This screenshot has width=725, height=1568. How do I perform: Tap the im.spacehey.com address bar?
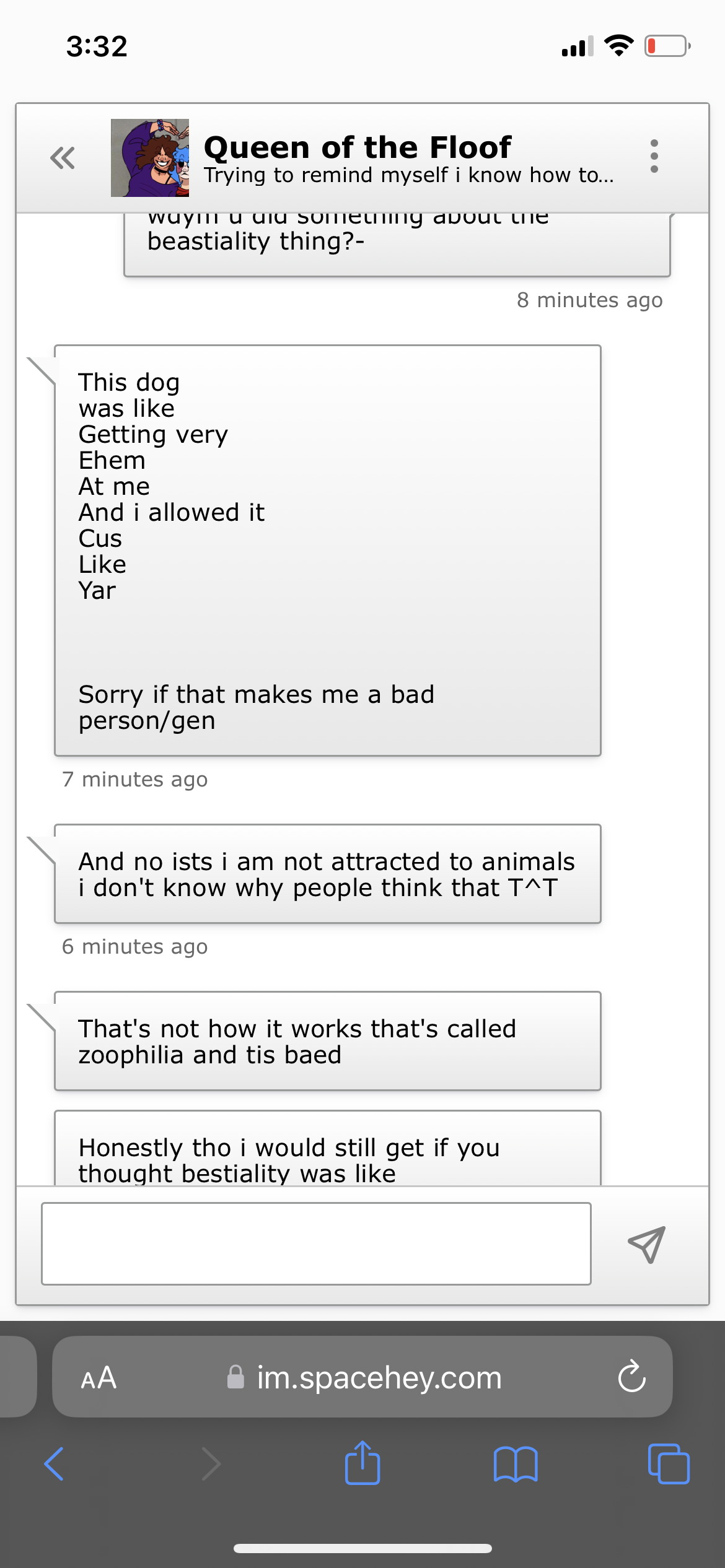(x=378, y=1378)
